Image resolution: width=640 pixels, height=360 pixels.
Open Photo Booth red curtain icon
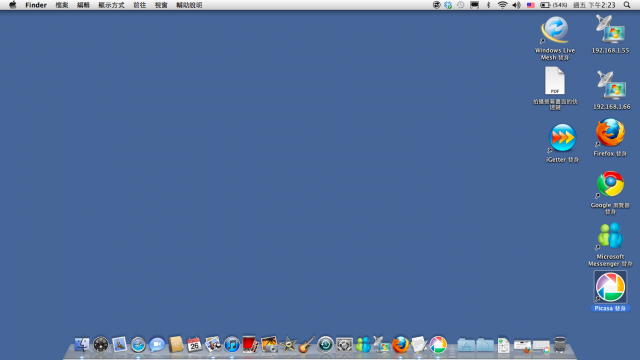click(x=250, y=344)
